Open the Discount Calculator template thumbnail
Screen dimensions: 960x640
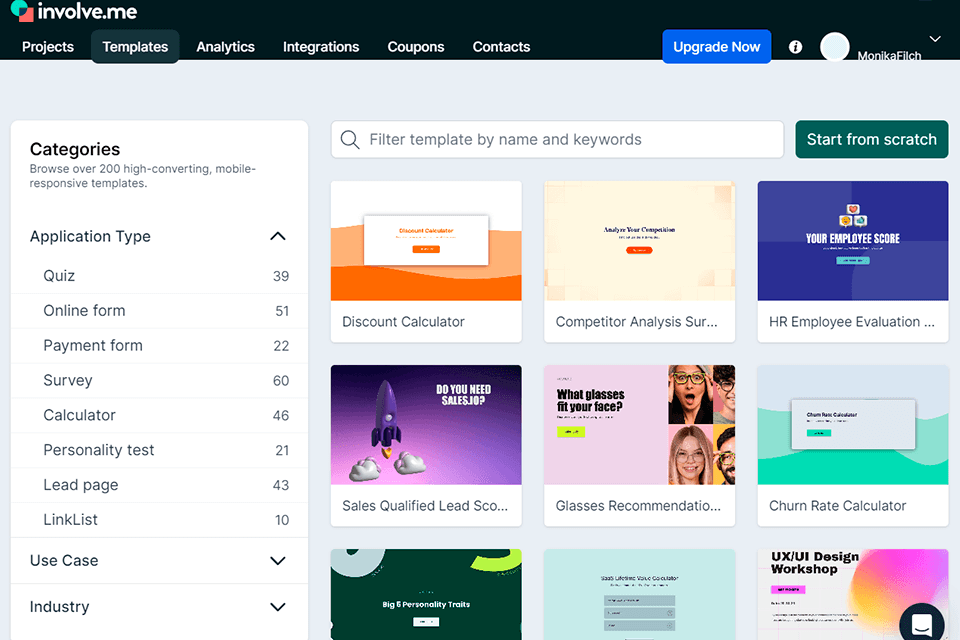pyautogui.click(x=426, y=241)
